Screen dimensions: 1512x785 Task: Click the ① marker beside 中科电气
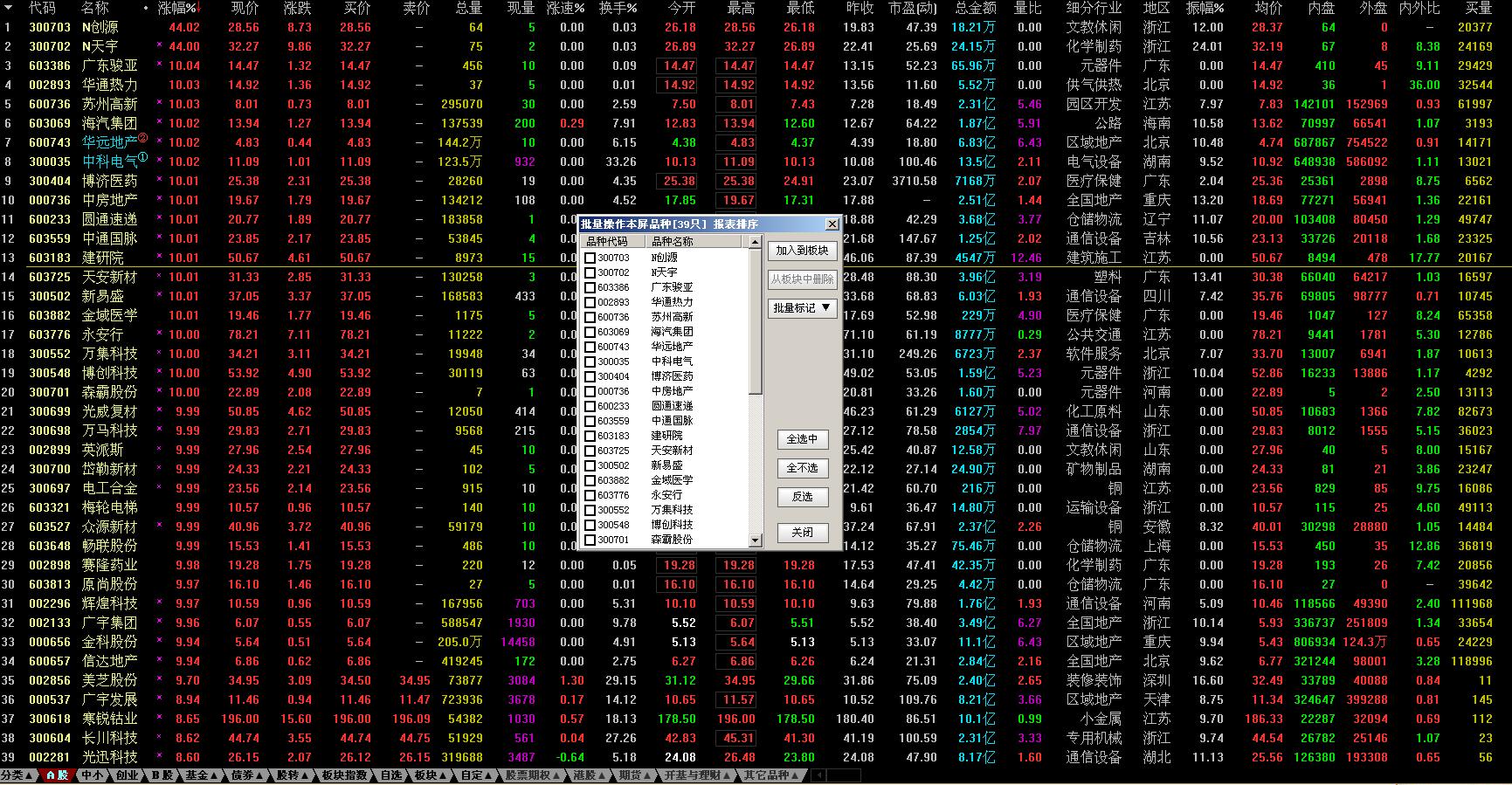(143, 157)
